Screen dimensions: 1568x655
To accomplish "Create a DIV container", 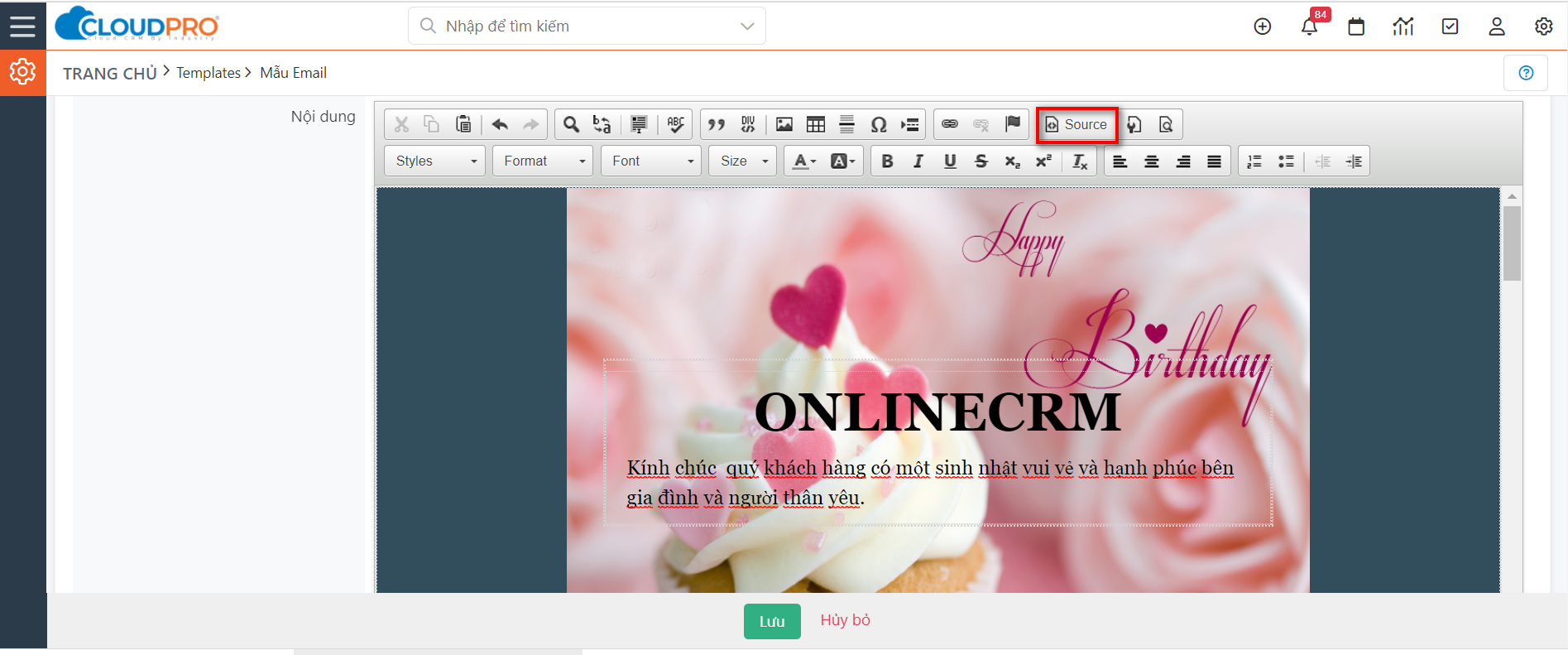I will click(x=748, y=124).
